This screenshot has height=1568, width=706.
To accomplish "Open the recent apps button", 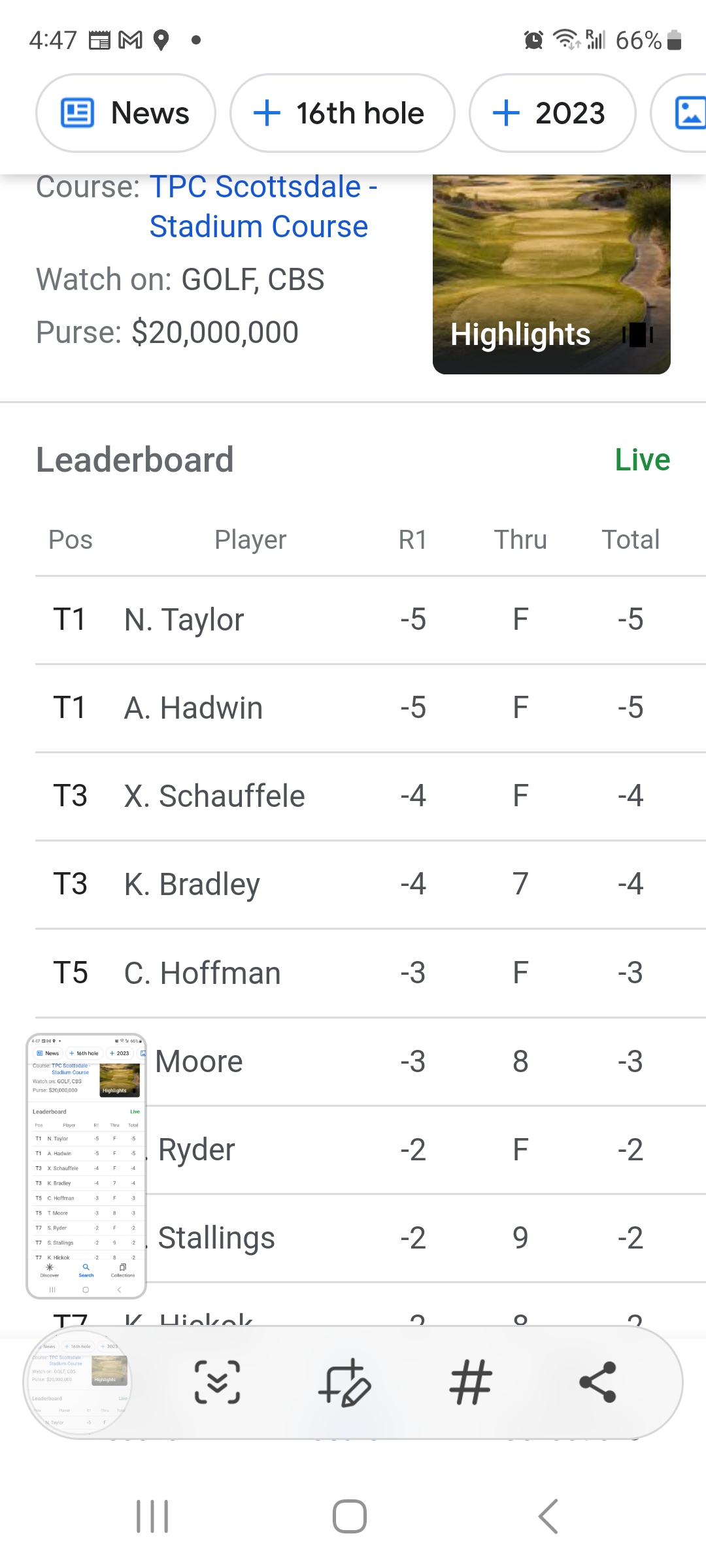I will point(152,1516).
